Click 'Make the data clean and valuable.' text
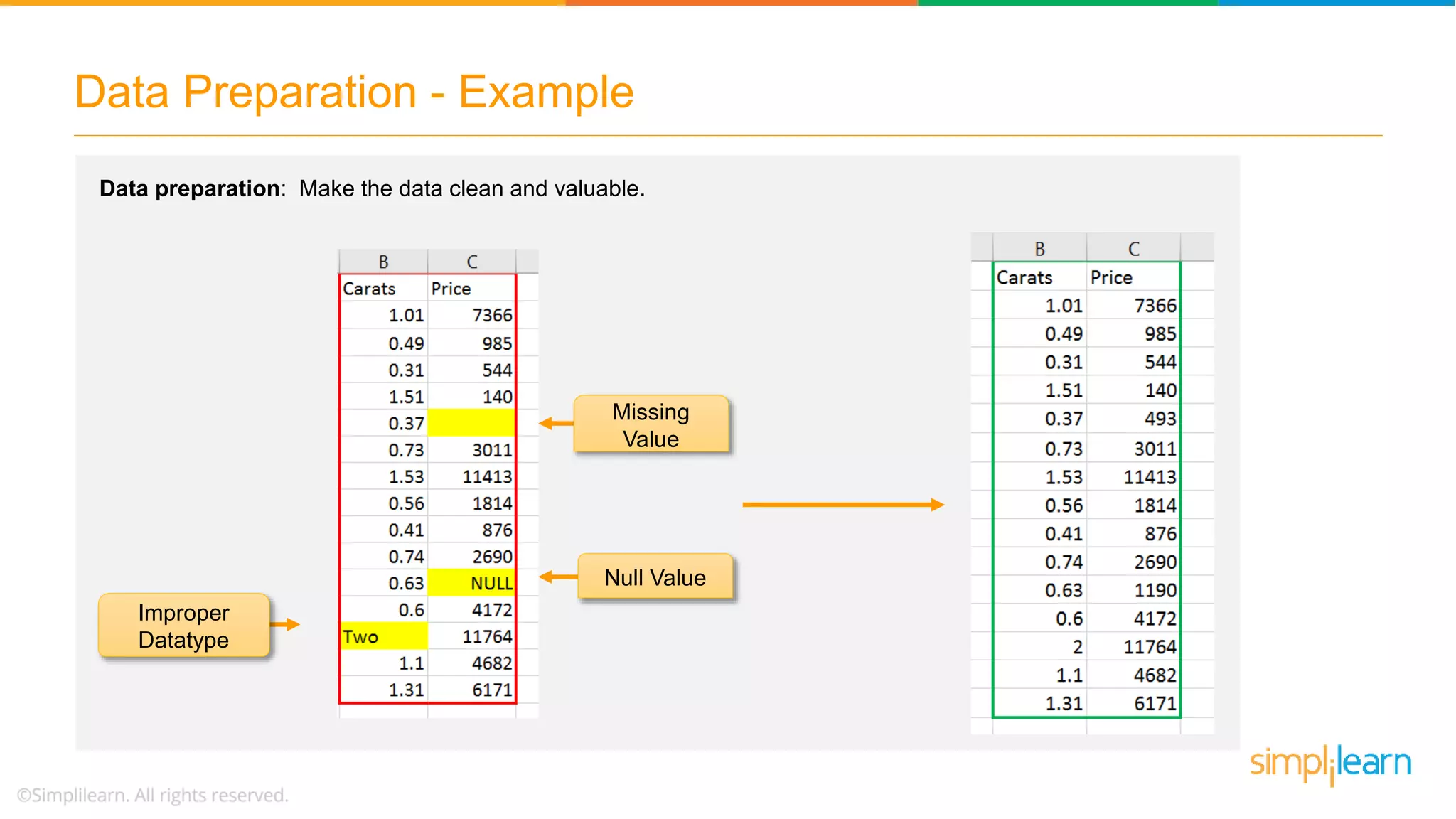 pyautogui.click(x=472, y=188)
